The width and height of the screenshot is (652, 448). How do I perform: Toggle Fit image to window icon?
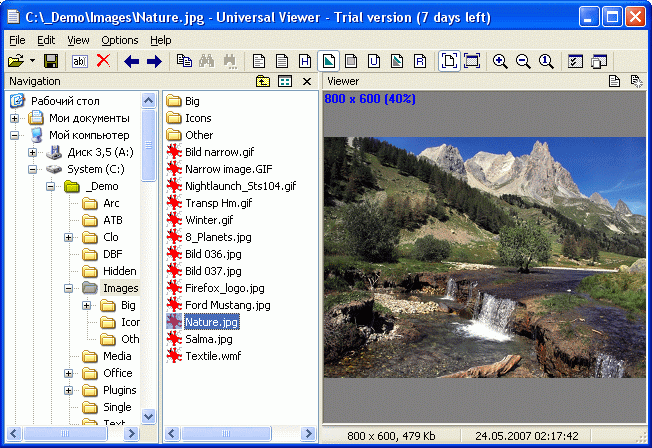tap(449, 61)
